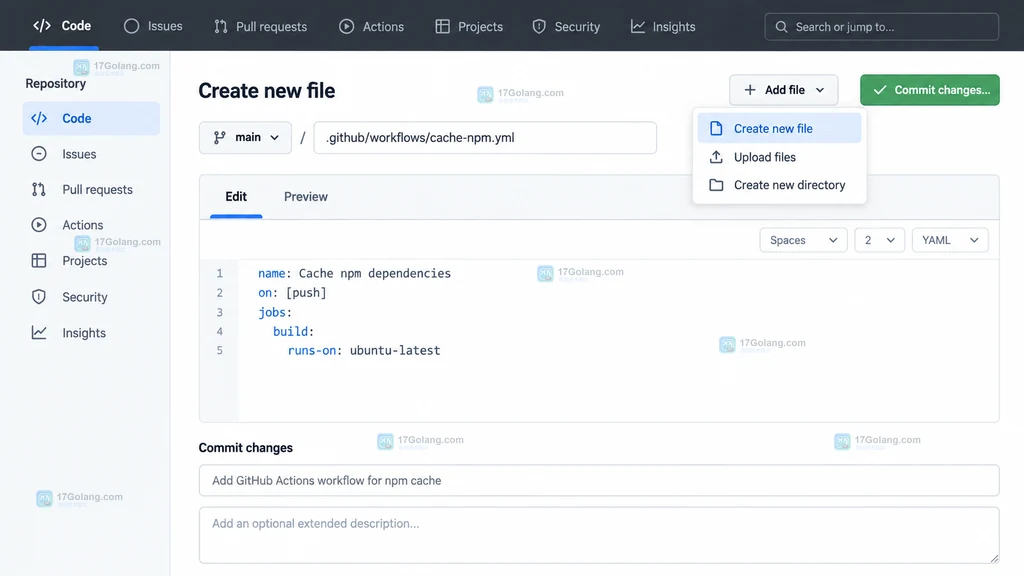This screenshot has width=1024, height=576.
Task: Click the upload arrow icon in menu
Action: pyautogui.click(x=716, y=157)
